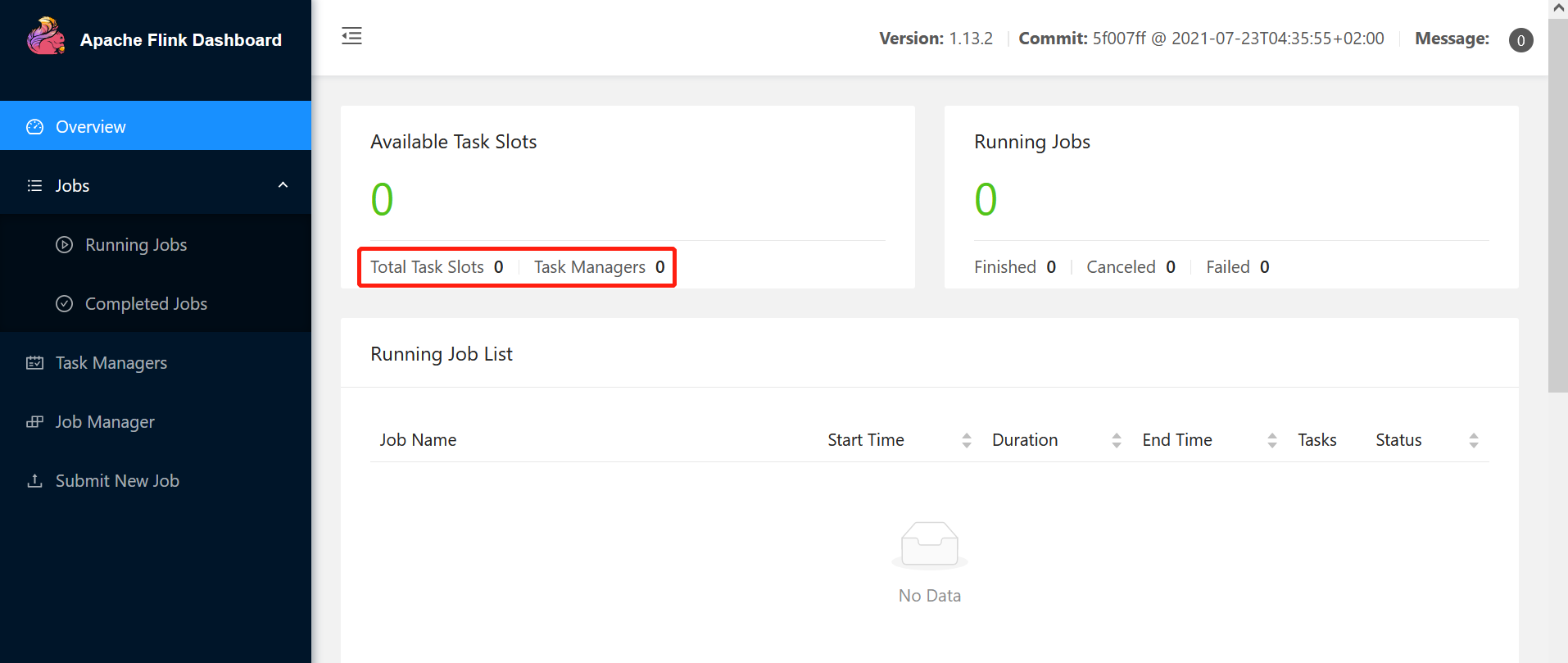This screenshot has width=1568, height=663.
Task: Sort job list by Duration
Action: 1116,440
